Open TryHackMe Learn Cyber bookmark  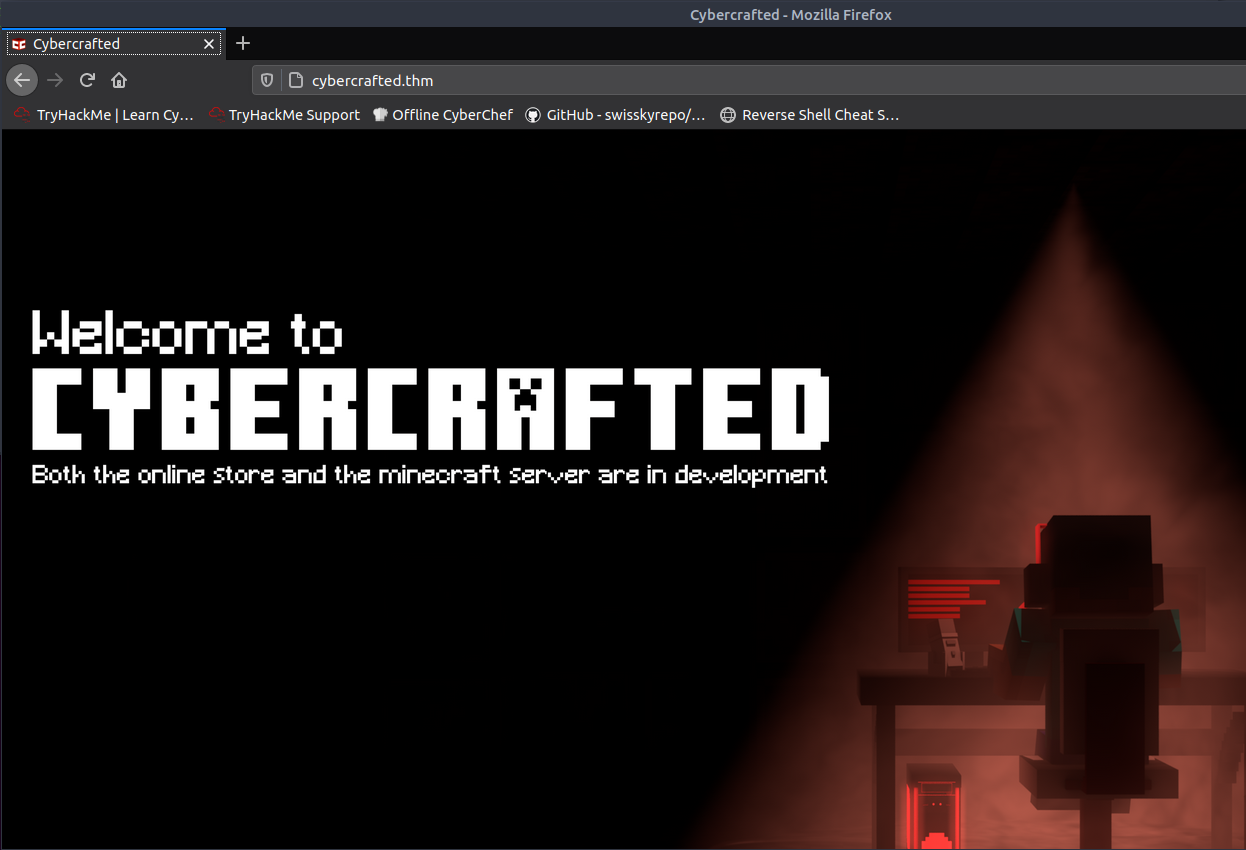pos(104,115)
